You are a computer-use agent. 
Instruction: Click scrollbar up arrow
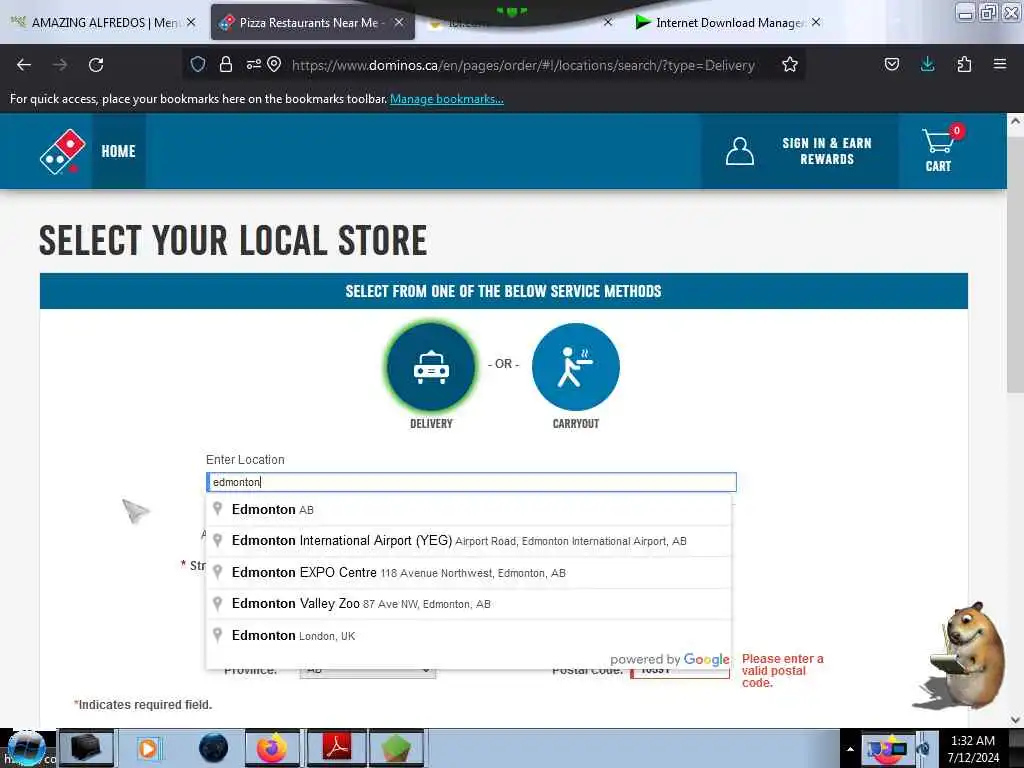(1015, 121)
